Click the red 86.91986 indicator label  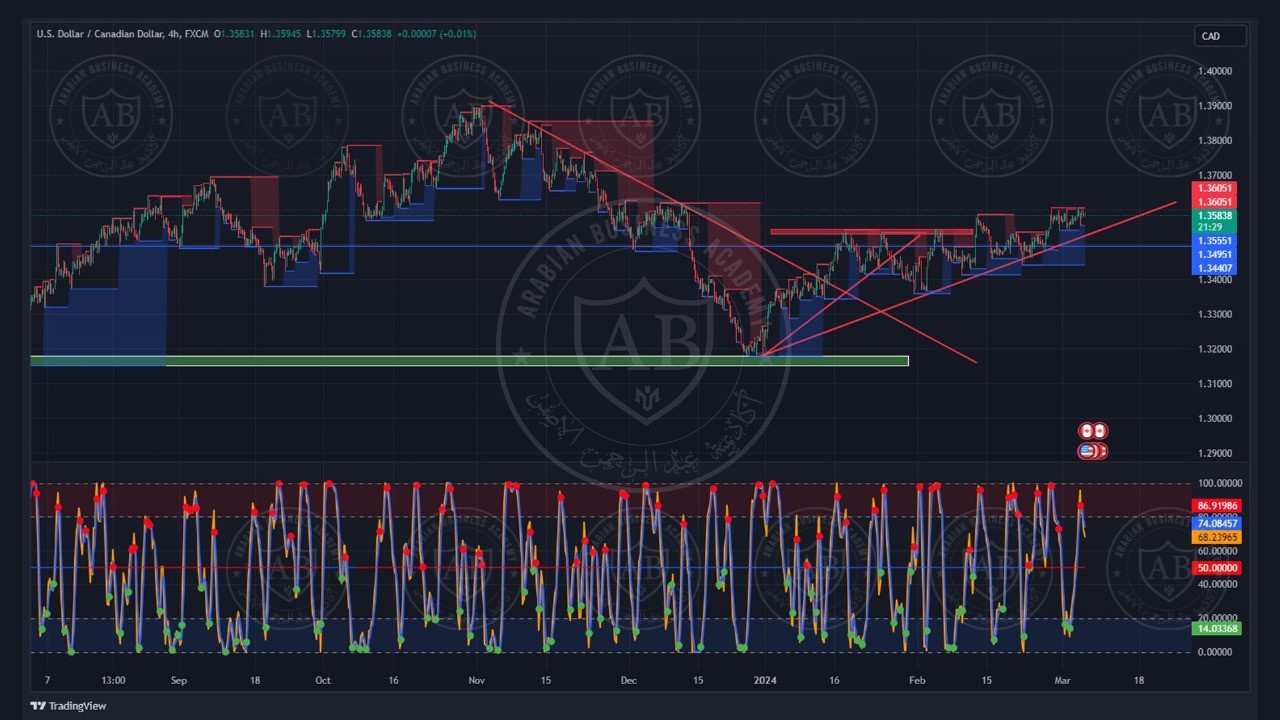pos(1217,507)
